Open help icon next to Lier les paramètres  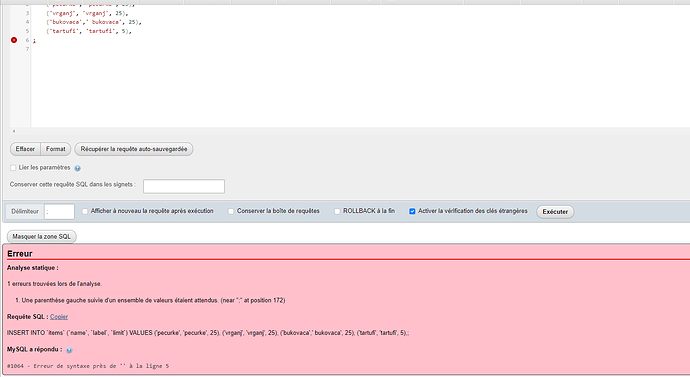[77, 168]
